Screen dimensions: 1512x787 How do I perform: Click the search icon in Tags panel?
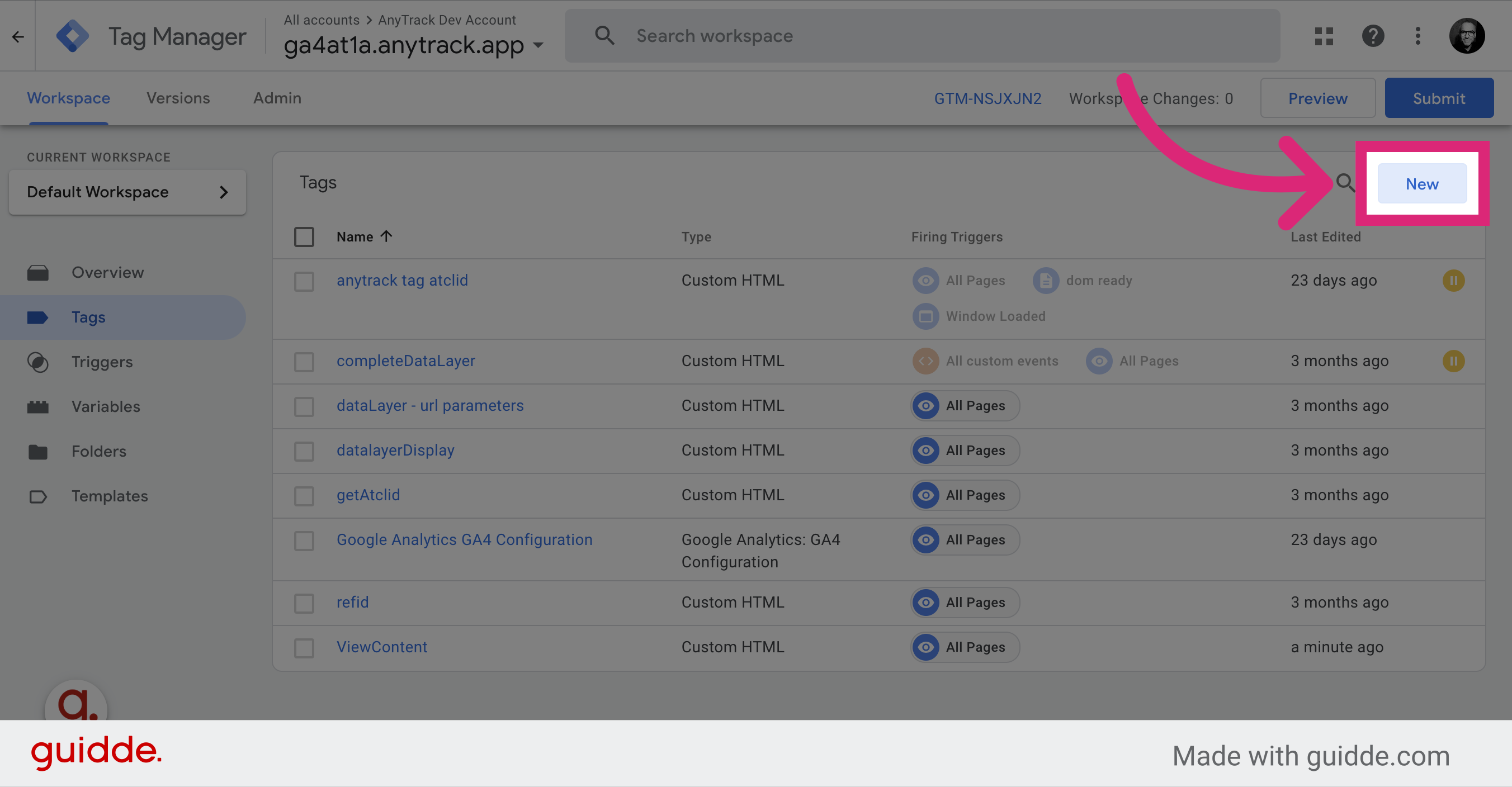coord(1345,184)
